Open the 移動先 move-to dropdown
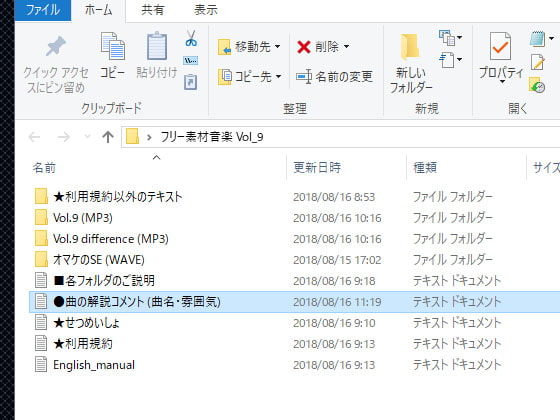Viewport: 560px width, 420px height. click(250, 47)
